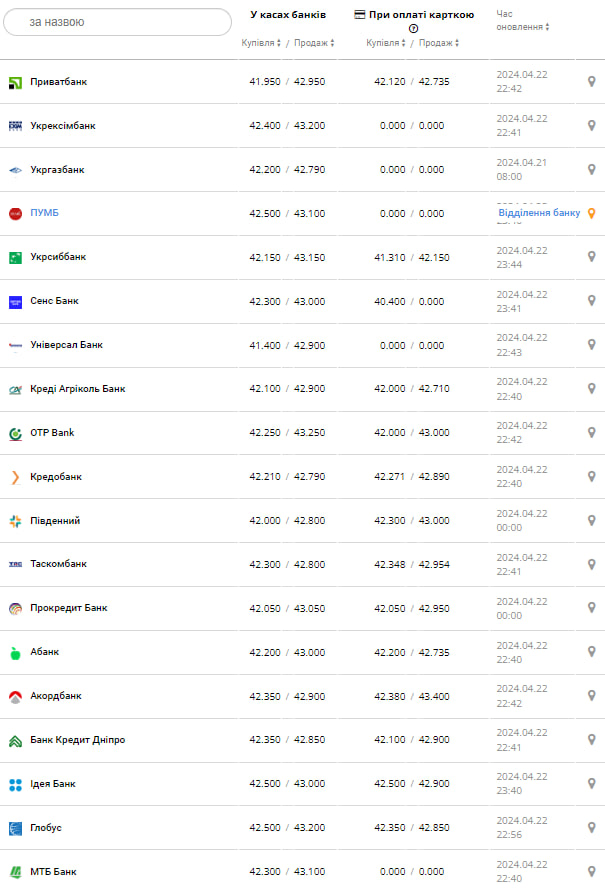Click the orange map pin for ПУМБ
The height and width of the screenshot is (888, 605).
pyautogui.click(x=591, y=213)
